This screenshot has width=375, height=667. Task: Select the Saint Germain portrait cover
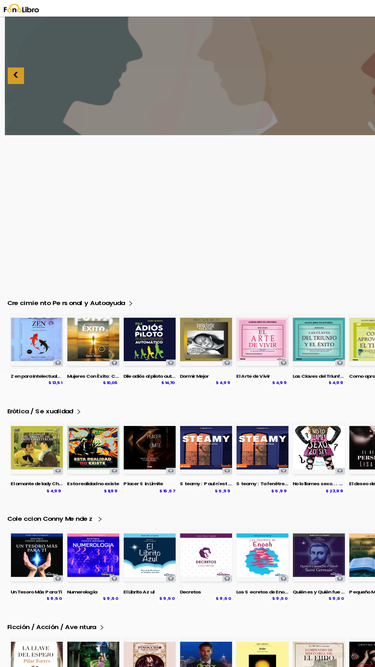tap(319, 555)
